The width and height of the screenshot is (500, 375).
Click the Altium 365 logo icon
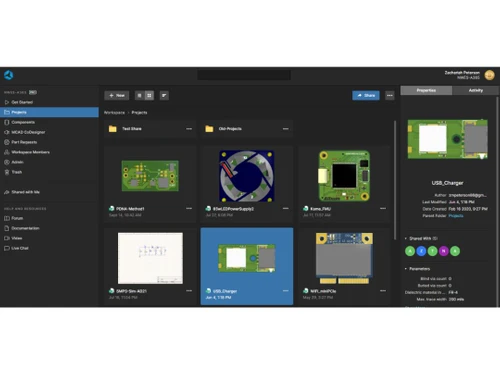[x=9, y=75]
